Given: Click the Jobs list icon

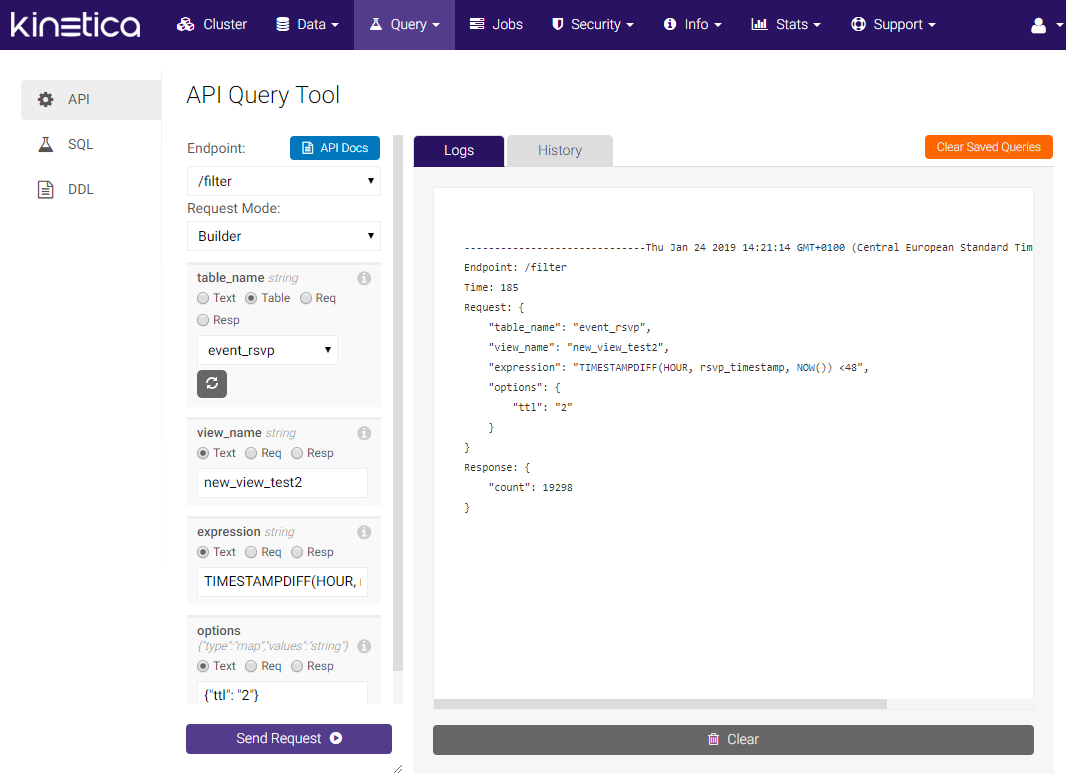Looking at the screenshot, I should 477,24.
